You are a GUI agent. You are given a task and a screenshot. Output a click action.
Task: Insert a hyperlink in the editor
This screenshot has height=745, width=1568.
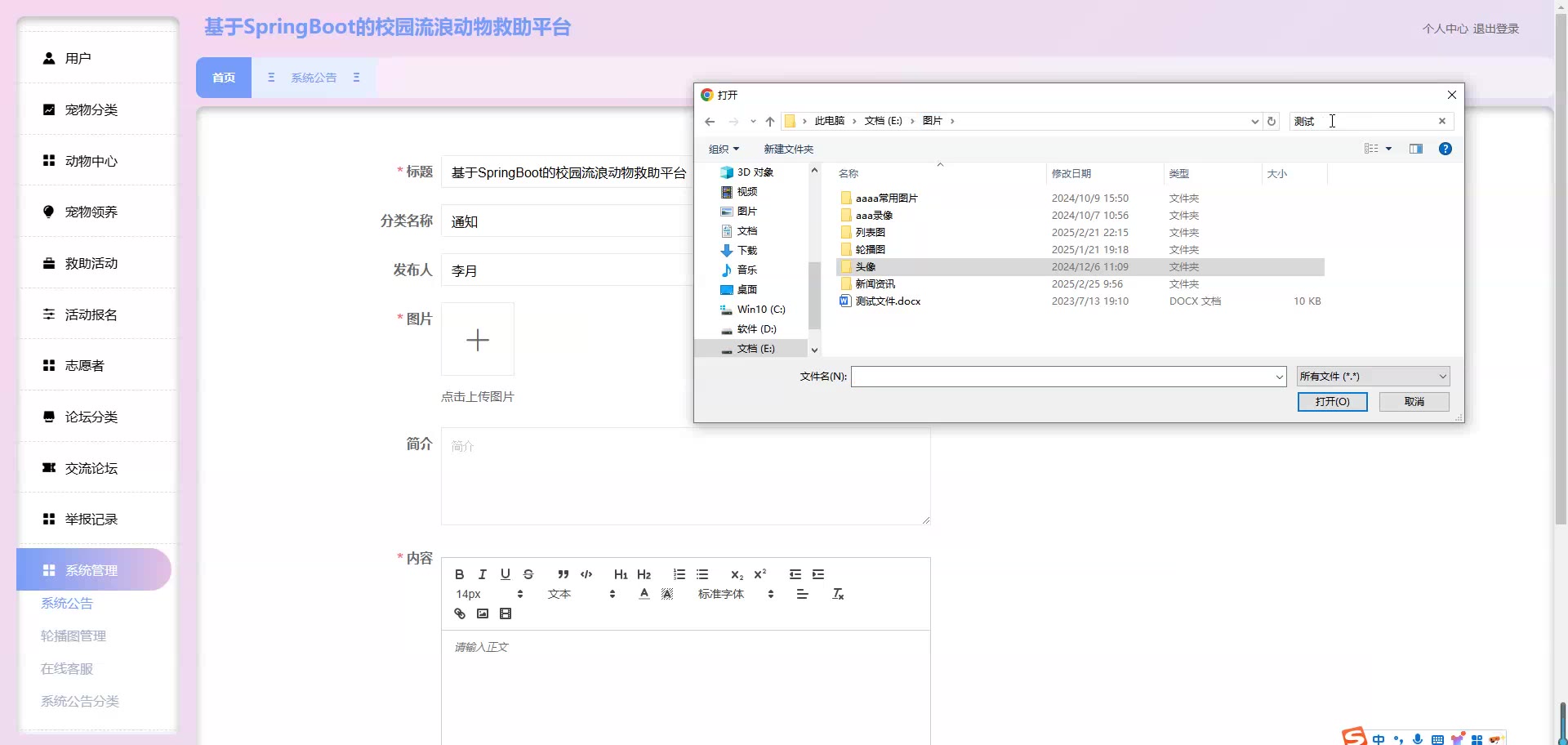click(460, 613)
